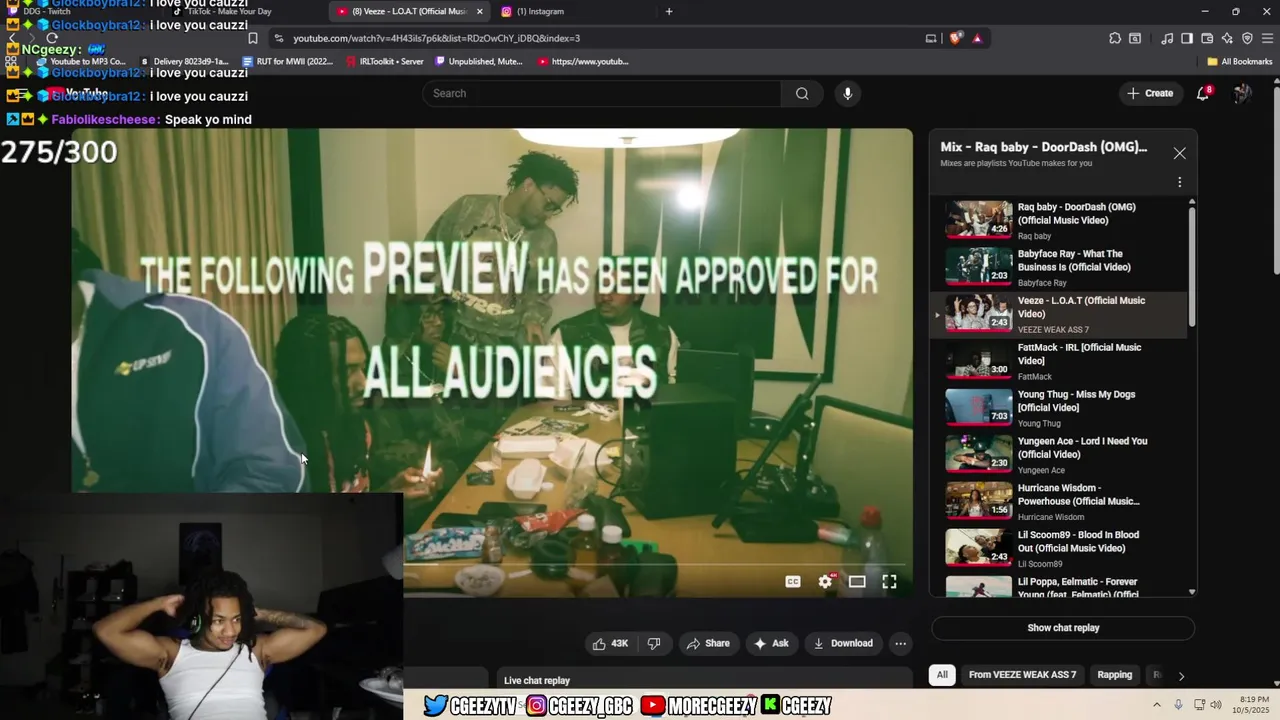Click the Create button
Viewport: 1280px width, 720px height.
1150,93
